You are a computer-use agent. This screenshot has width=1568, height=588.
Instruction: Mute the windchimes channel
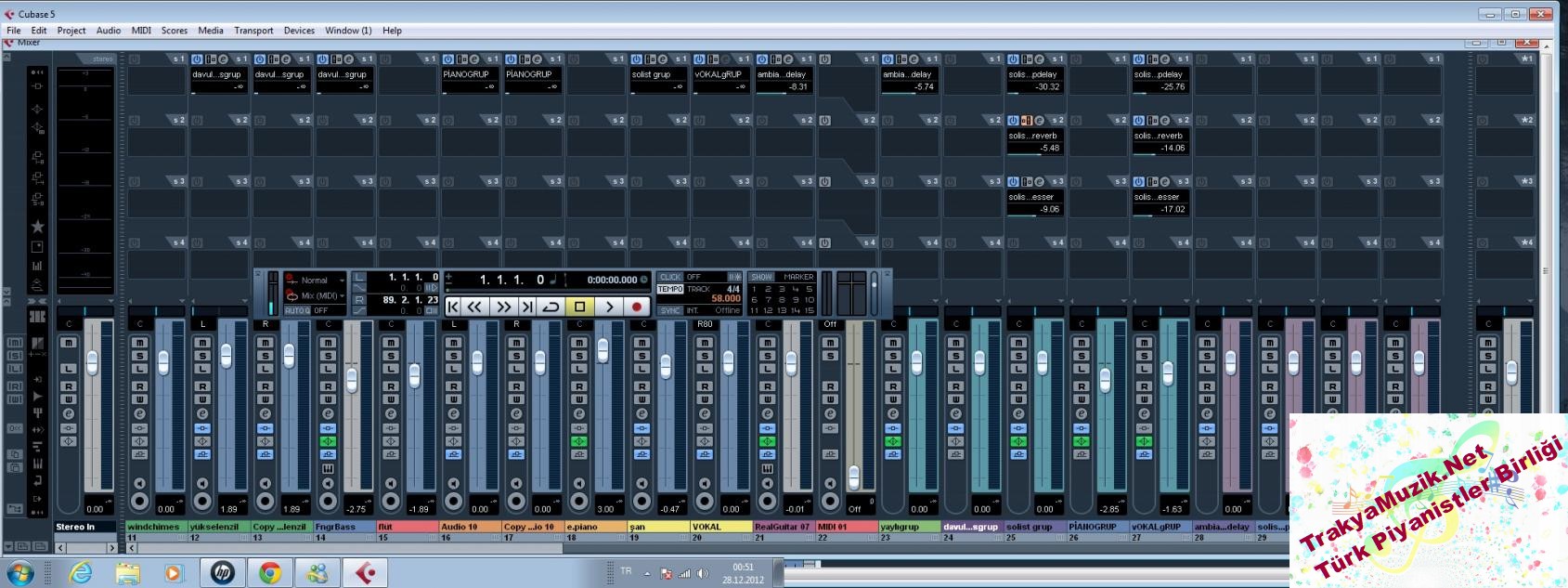click(x=139, y=343)
